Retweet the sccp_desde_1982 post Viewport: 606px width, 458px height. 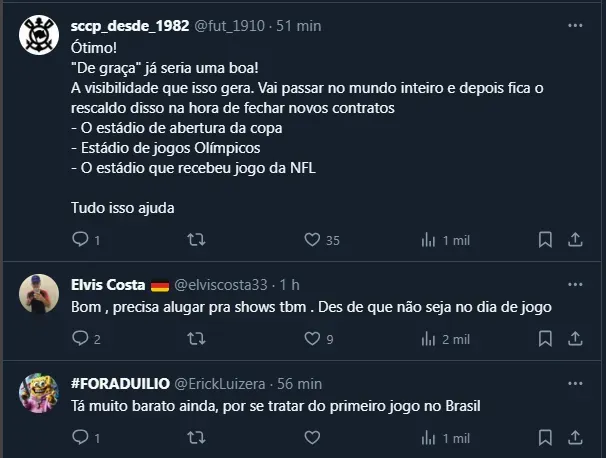click(197, 240)
